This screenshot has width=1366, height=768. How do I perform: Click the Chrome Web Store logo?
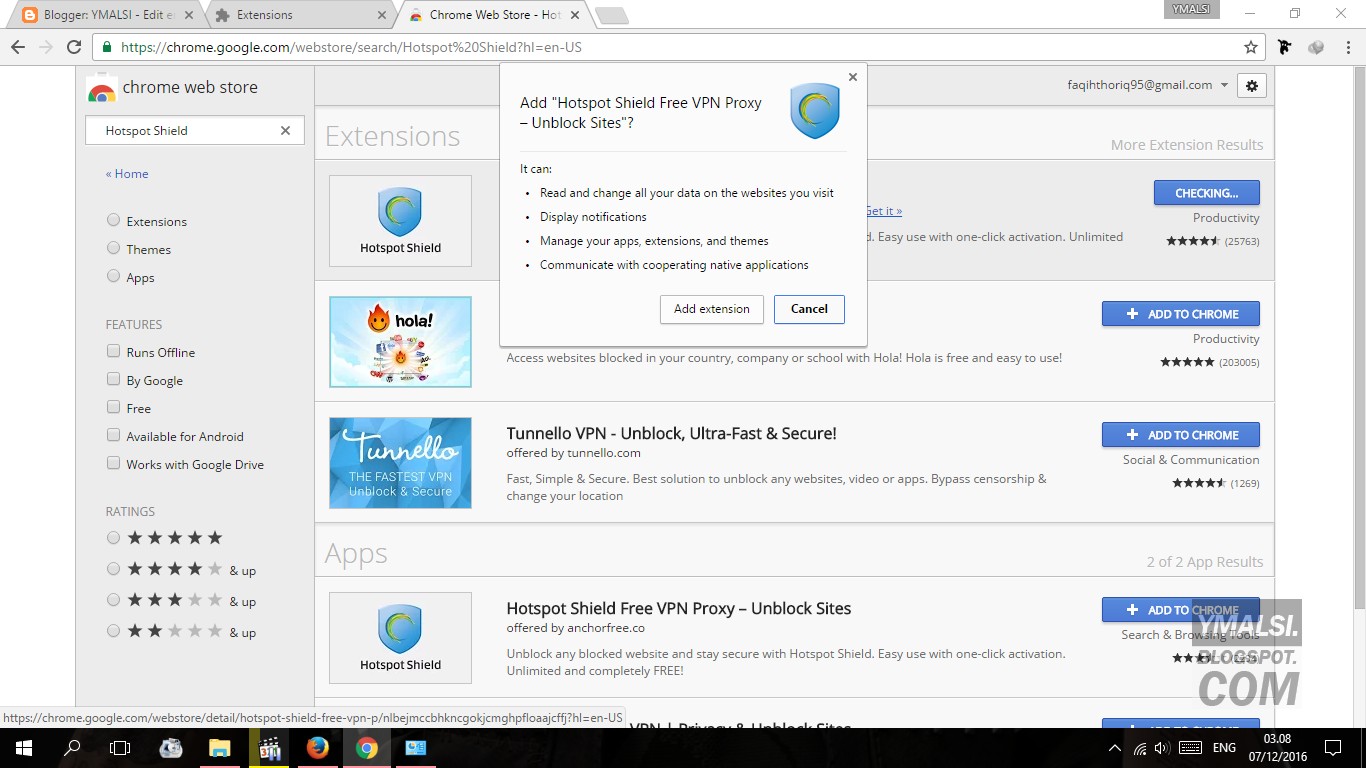(101, 89)
